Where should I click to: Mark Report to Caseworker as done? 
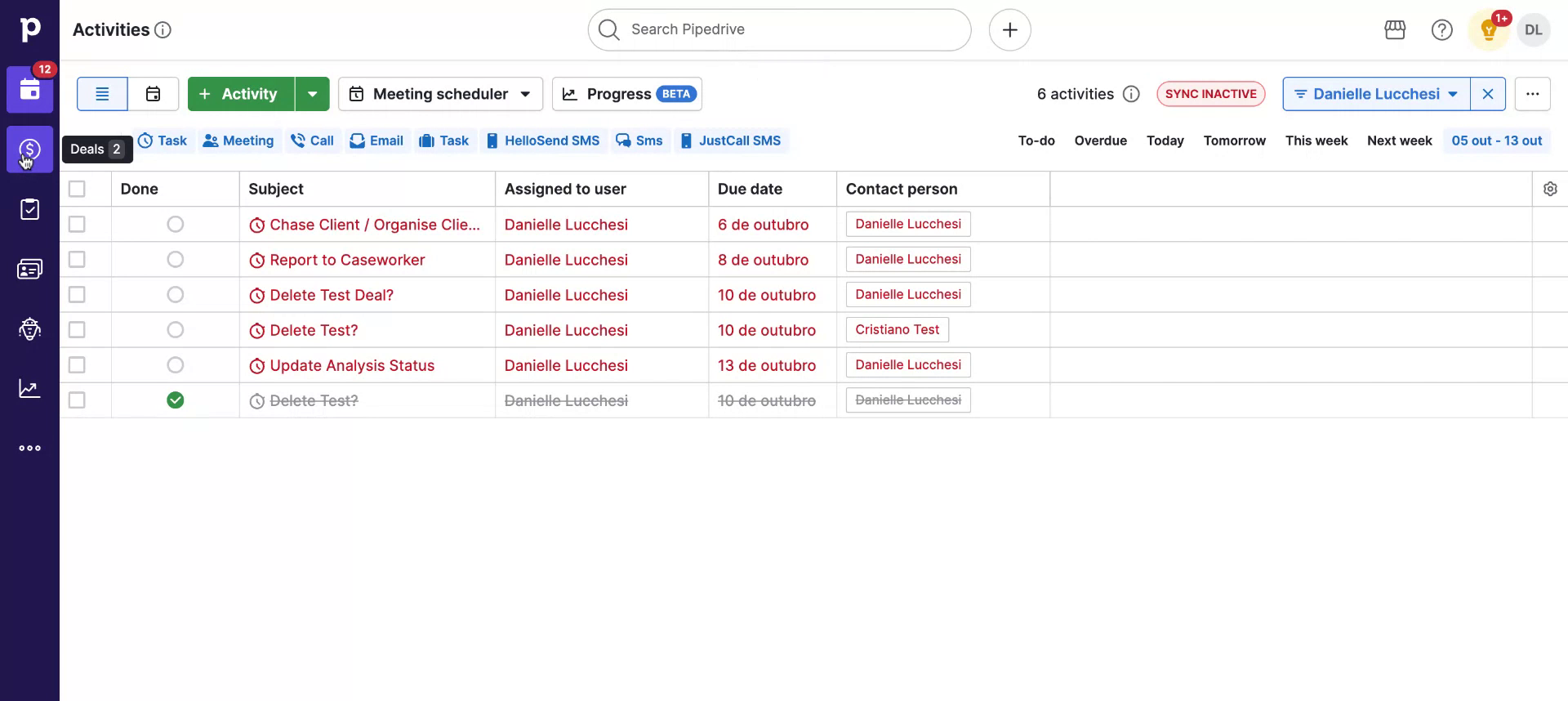coord(176,259)
